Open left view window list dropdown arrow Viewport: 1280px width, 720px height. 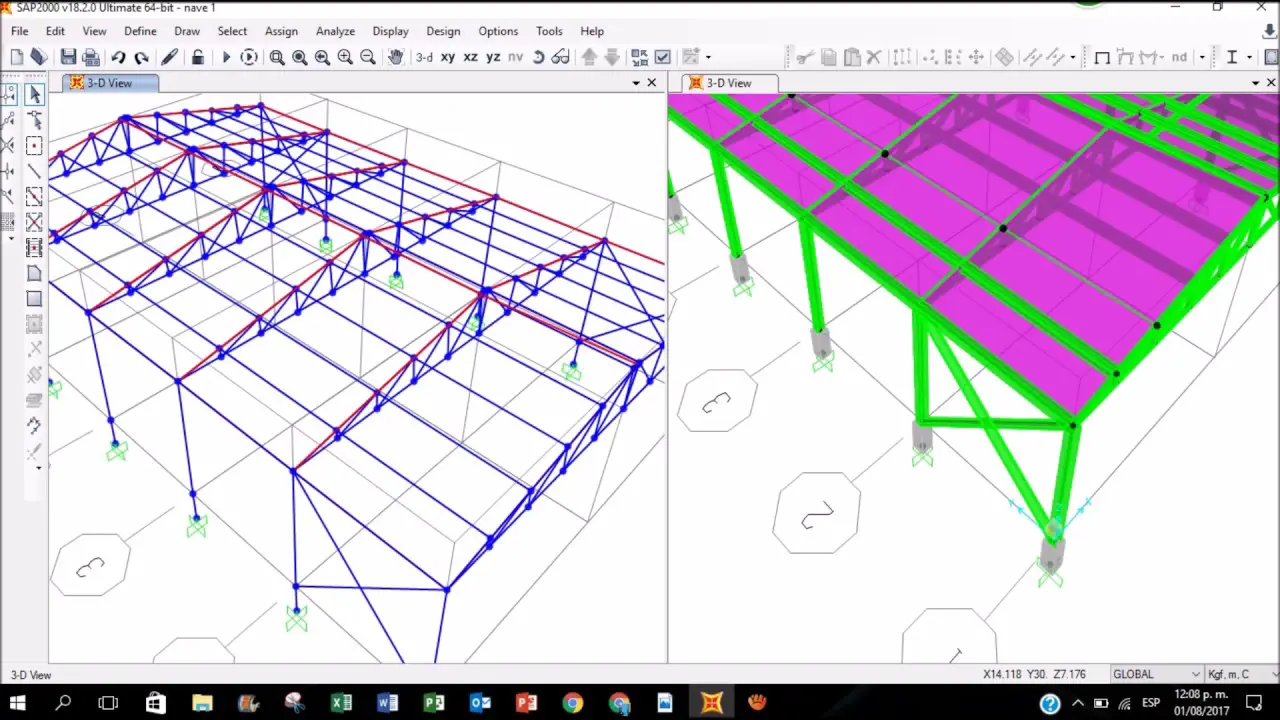click(x=636, y=83)
